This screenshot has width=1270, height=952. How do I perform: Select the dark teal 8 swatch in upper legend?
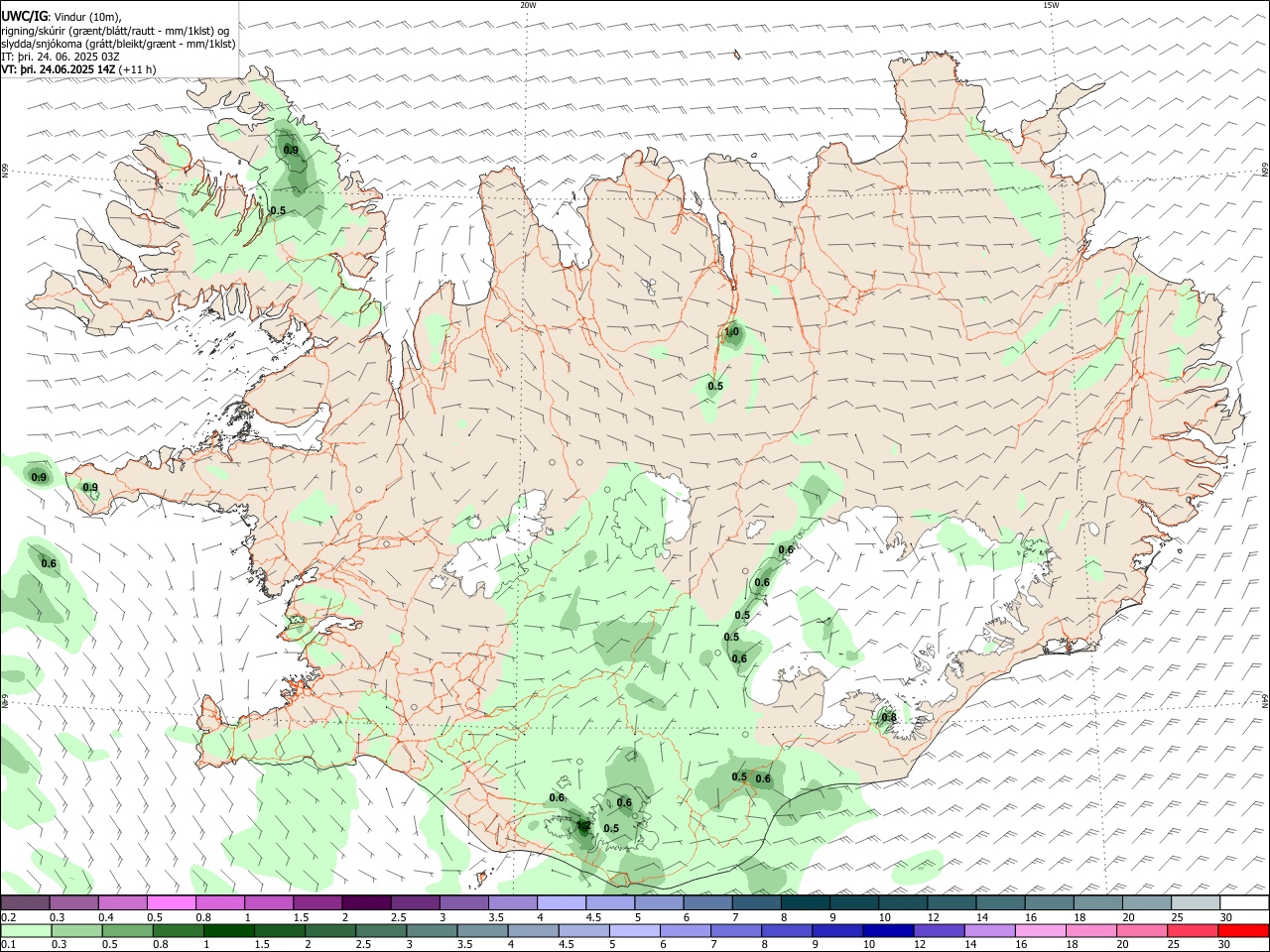coord(806,903)
